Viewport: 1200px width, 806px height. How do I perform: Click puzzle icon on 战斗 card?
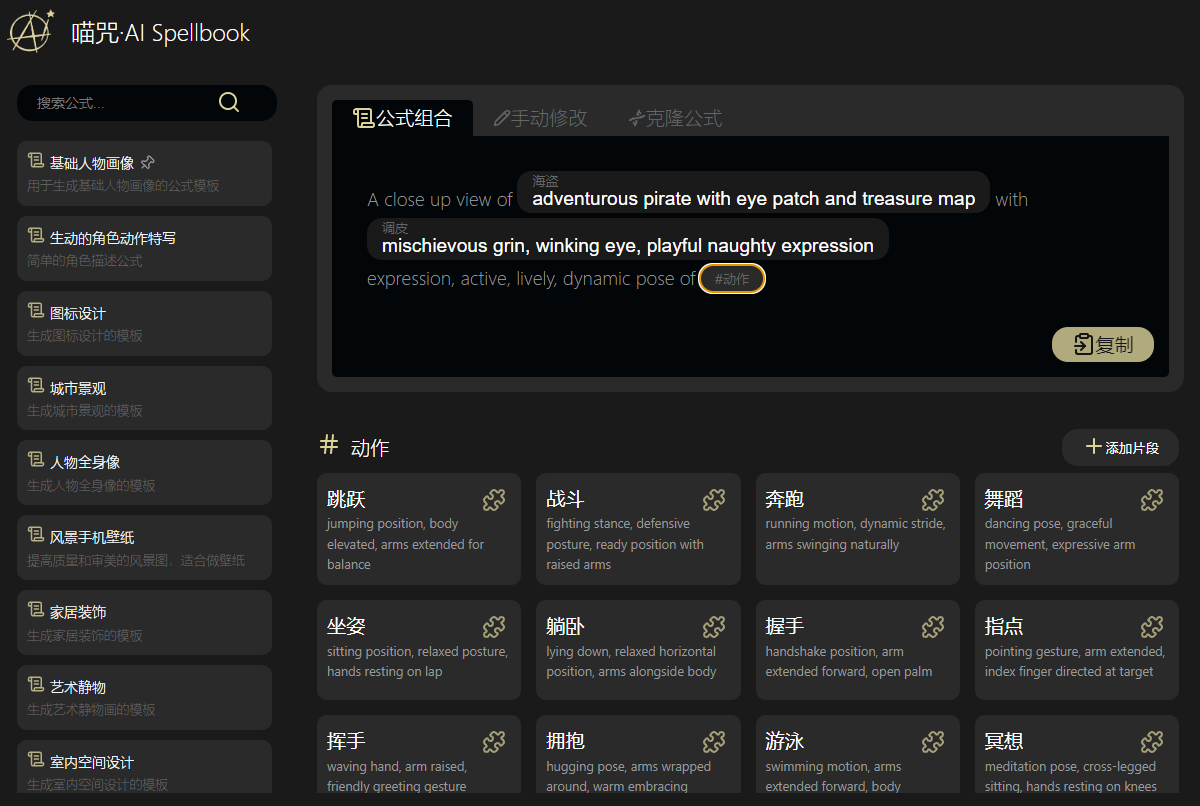714,499
